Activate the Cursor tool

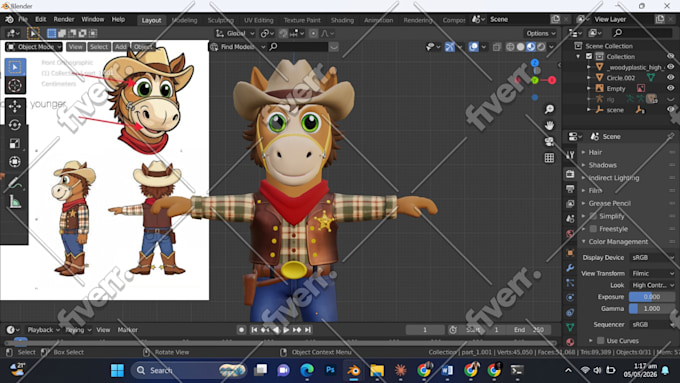(15, 85)
